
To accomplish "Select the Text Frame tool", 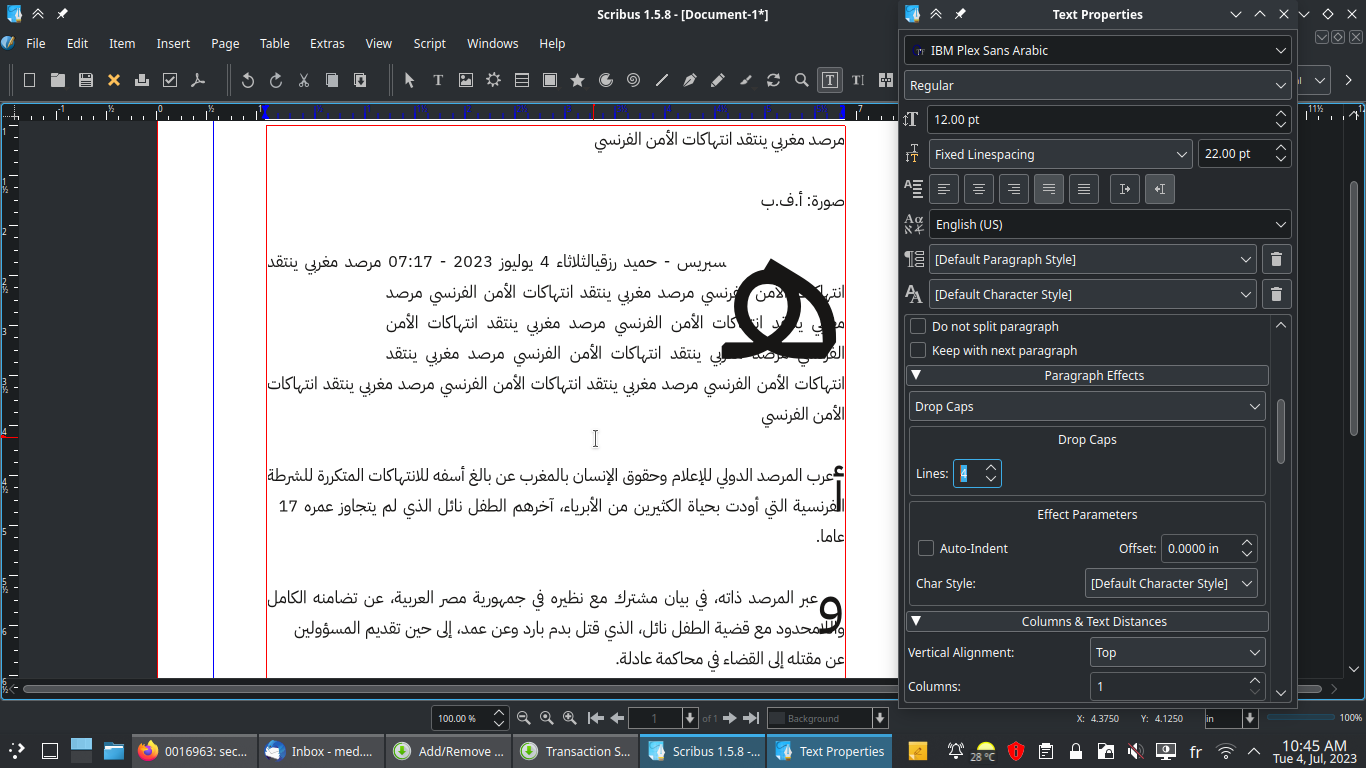I will pyautogui.click(x=438, y=80).
